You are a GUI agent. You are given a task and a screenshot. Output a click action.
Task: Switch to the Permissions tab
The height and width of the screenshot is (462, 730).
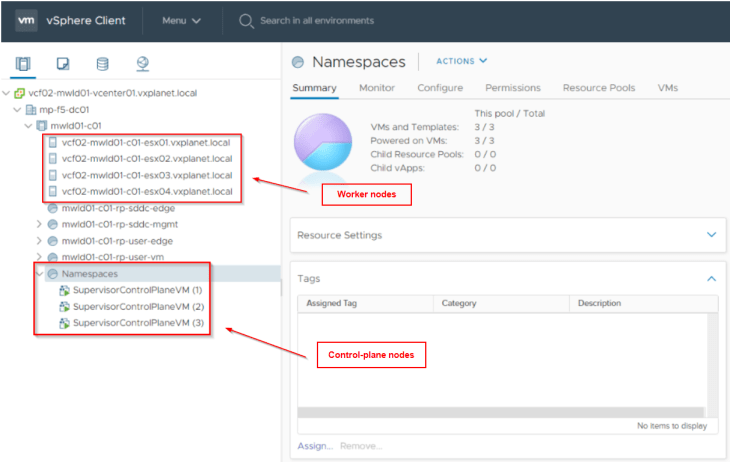(x=513, y=88)
